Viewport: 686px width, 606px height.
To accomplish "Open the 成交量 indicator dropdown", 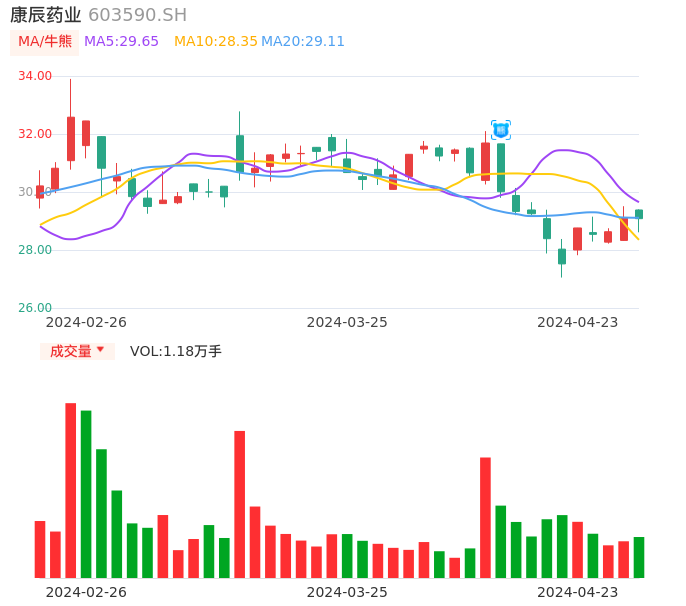I will (x=77, y=351).
